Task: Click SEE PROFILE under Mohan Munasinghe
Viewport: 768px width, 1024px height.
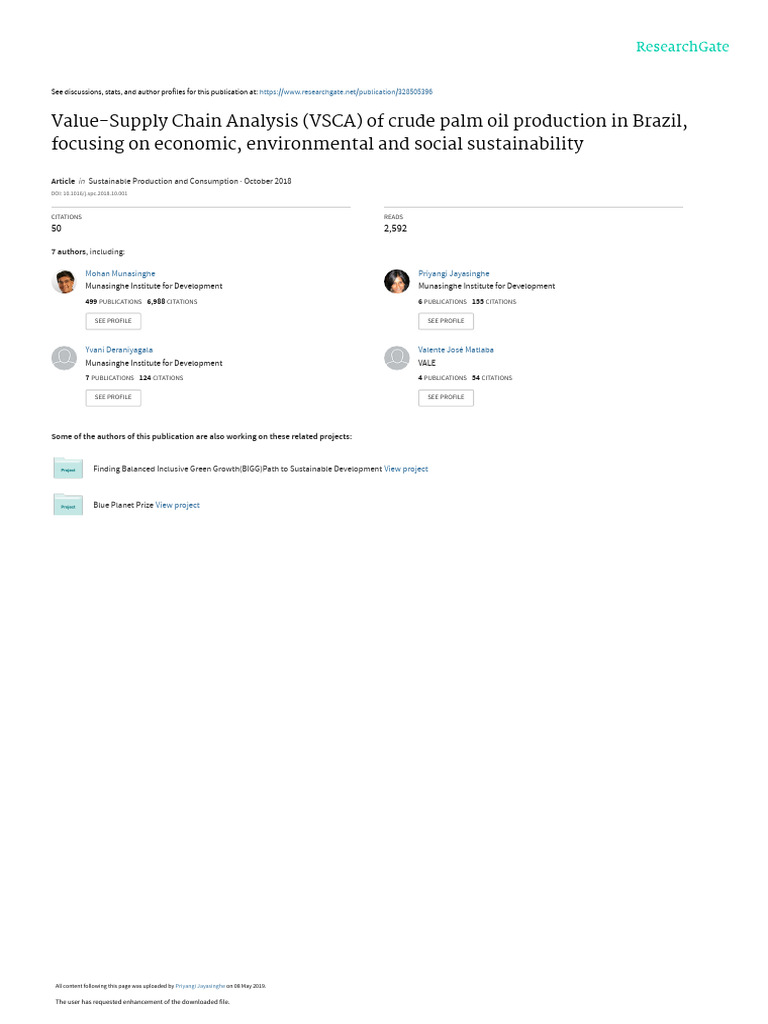Action: coord(113,321)
